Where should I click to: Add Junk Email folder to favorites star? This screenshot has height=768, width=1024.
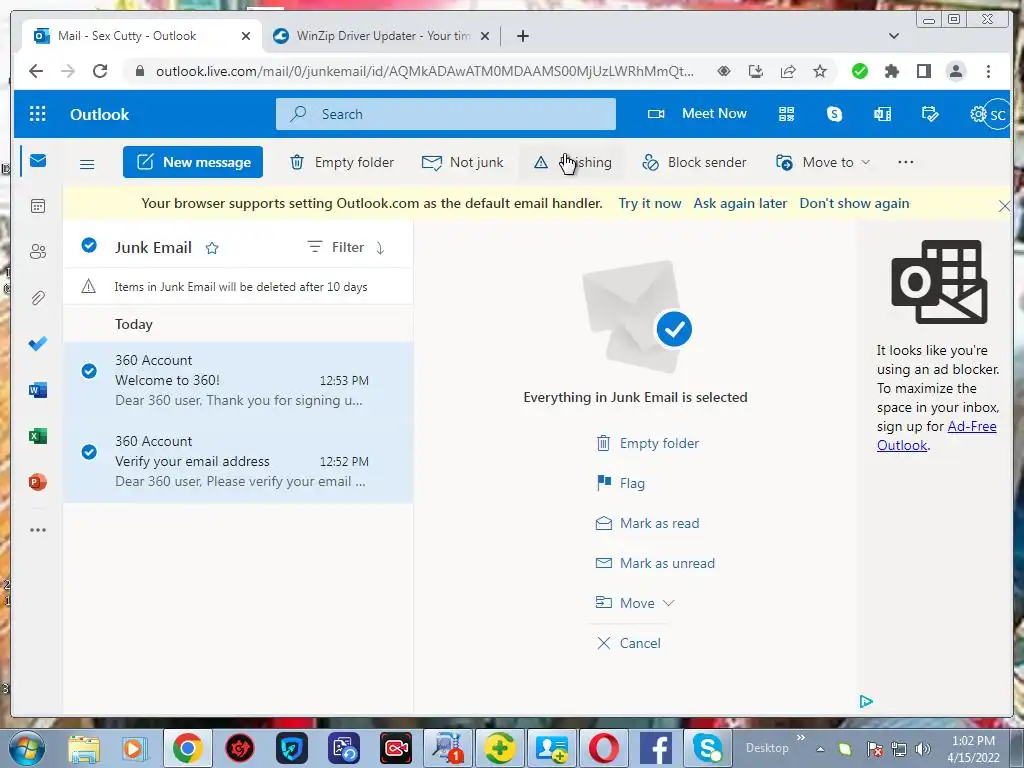point(212,248)
